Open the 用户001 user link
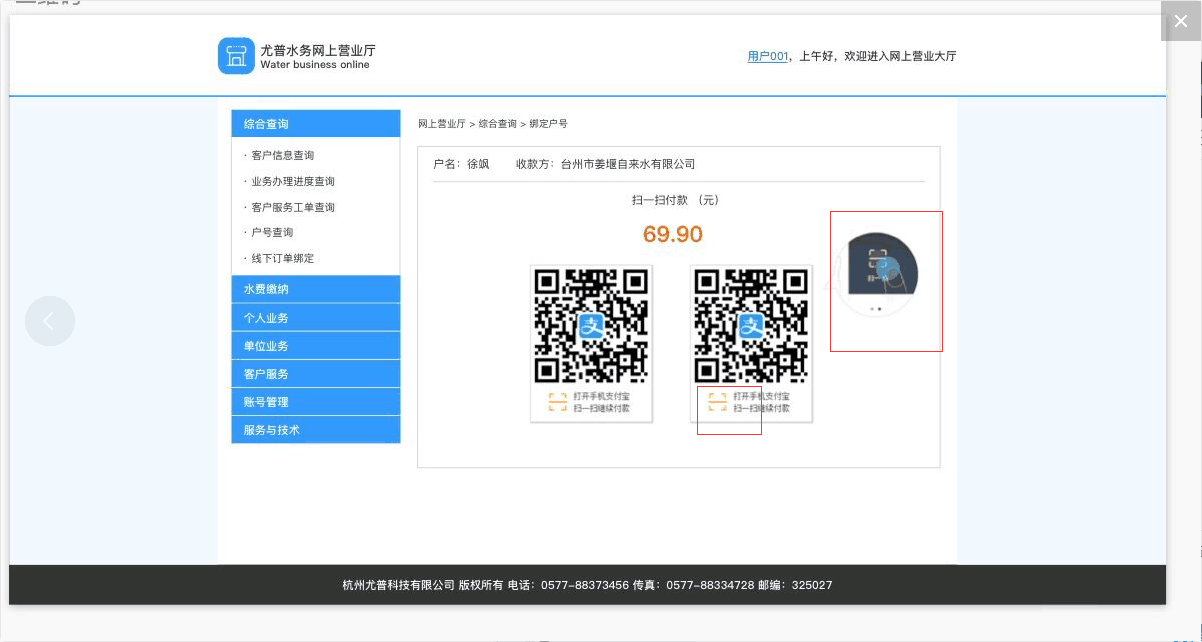The height and width of the screenshot is (642, 1202). pyautogui.click(x=768, y=57)
